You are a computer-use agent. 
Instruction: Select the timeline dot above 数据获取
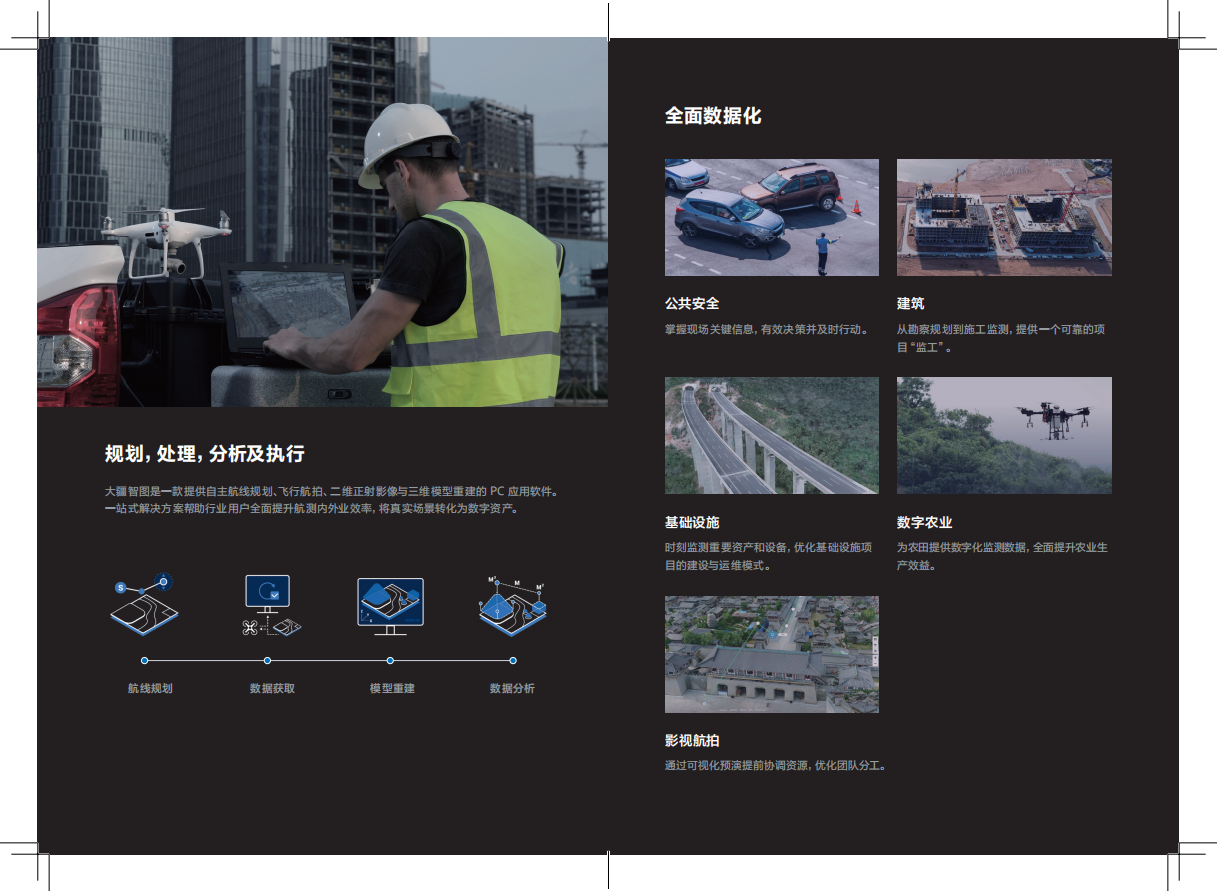click(x=267, y=661)
